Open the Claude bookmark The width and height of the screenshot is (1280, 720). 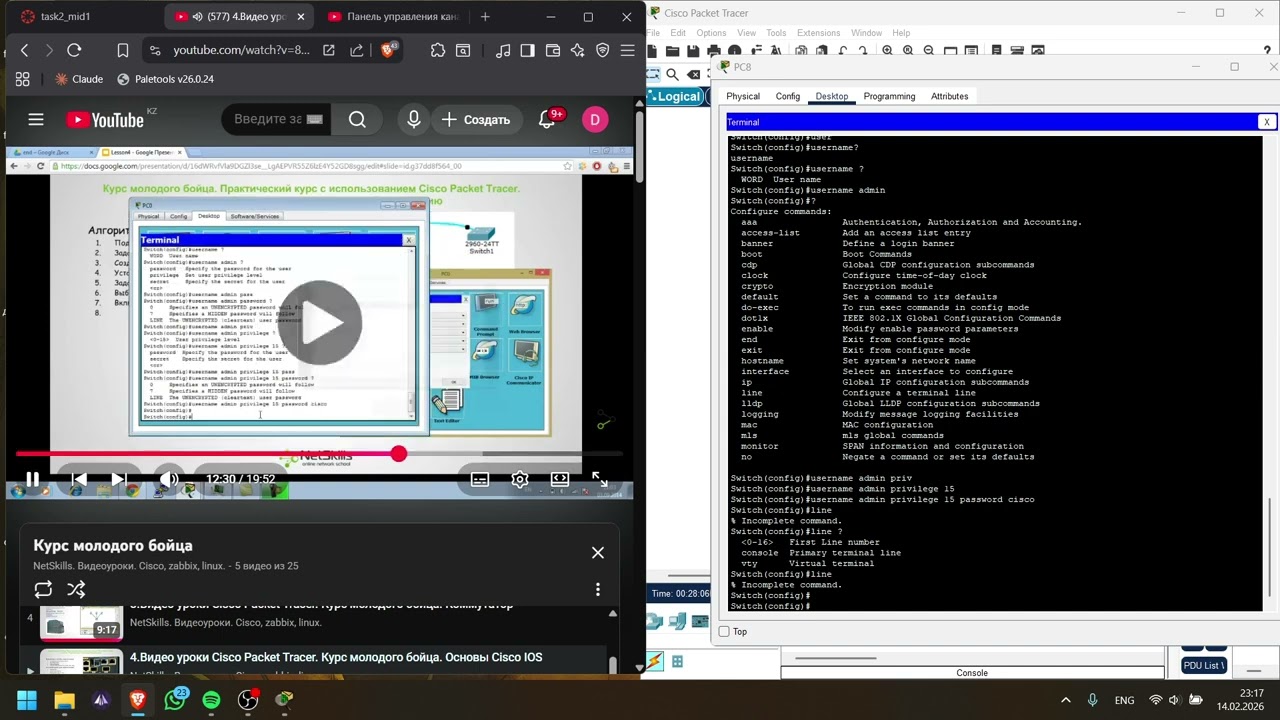coord(79,79)
